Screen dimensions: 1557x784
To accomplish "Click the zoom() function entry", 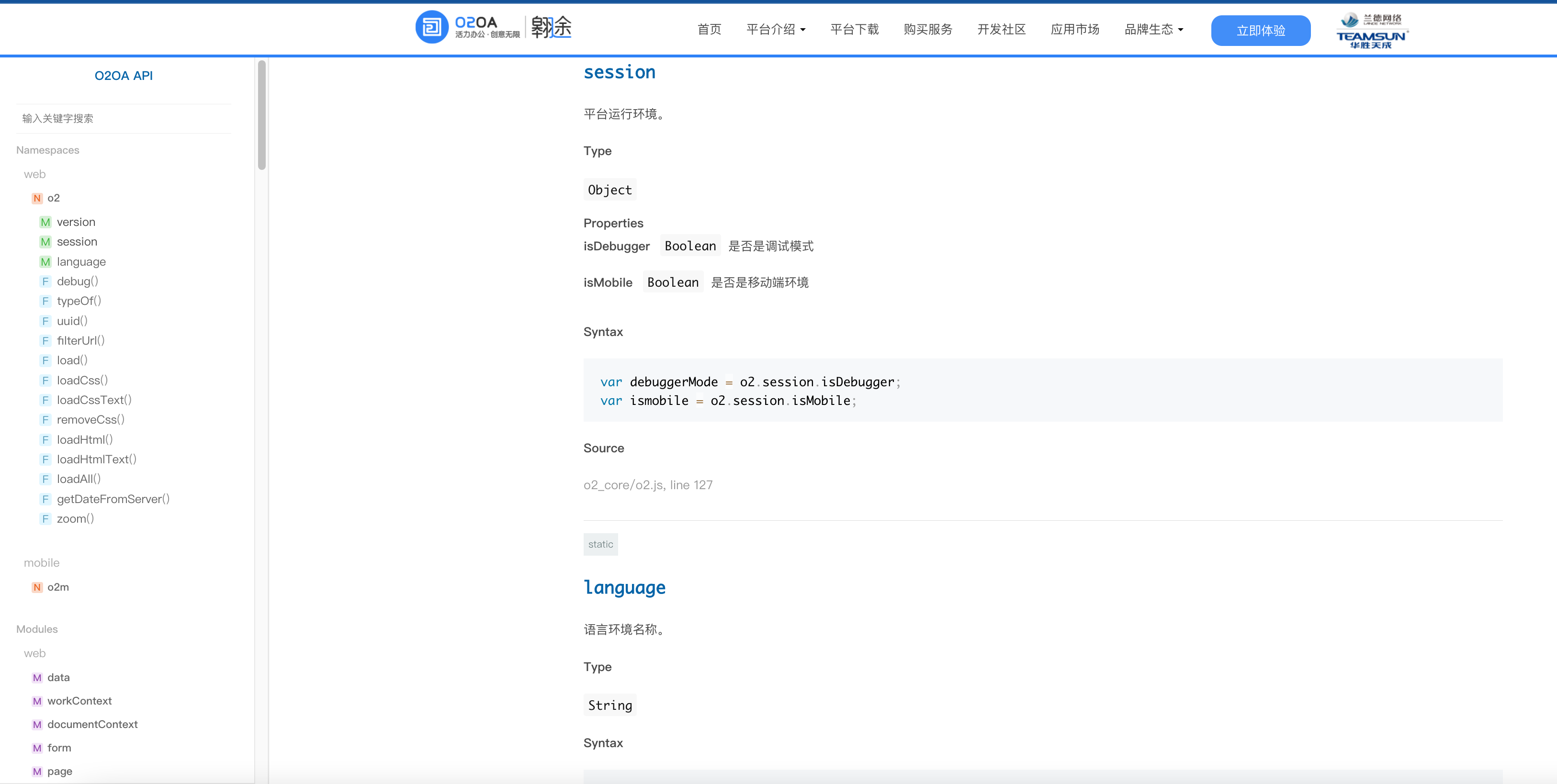I will pyautogui.click(x=75, y=518).
